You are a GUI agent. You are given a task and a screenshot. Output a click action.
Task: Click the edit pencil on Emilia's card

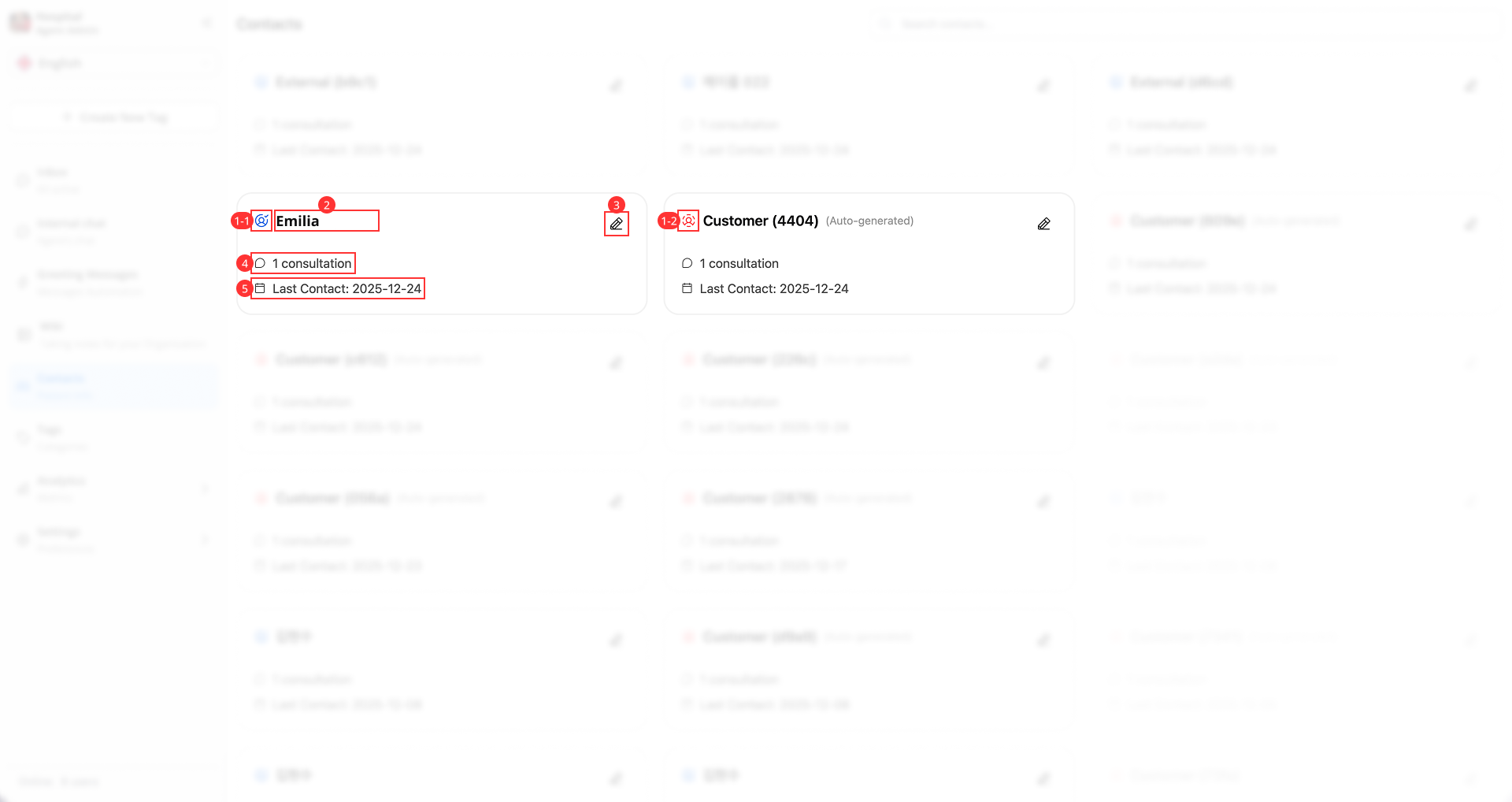pyautogui.click(x=617, y=224)
